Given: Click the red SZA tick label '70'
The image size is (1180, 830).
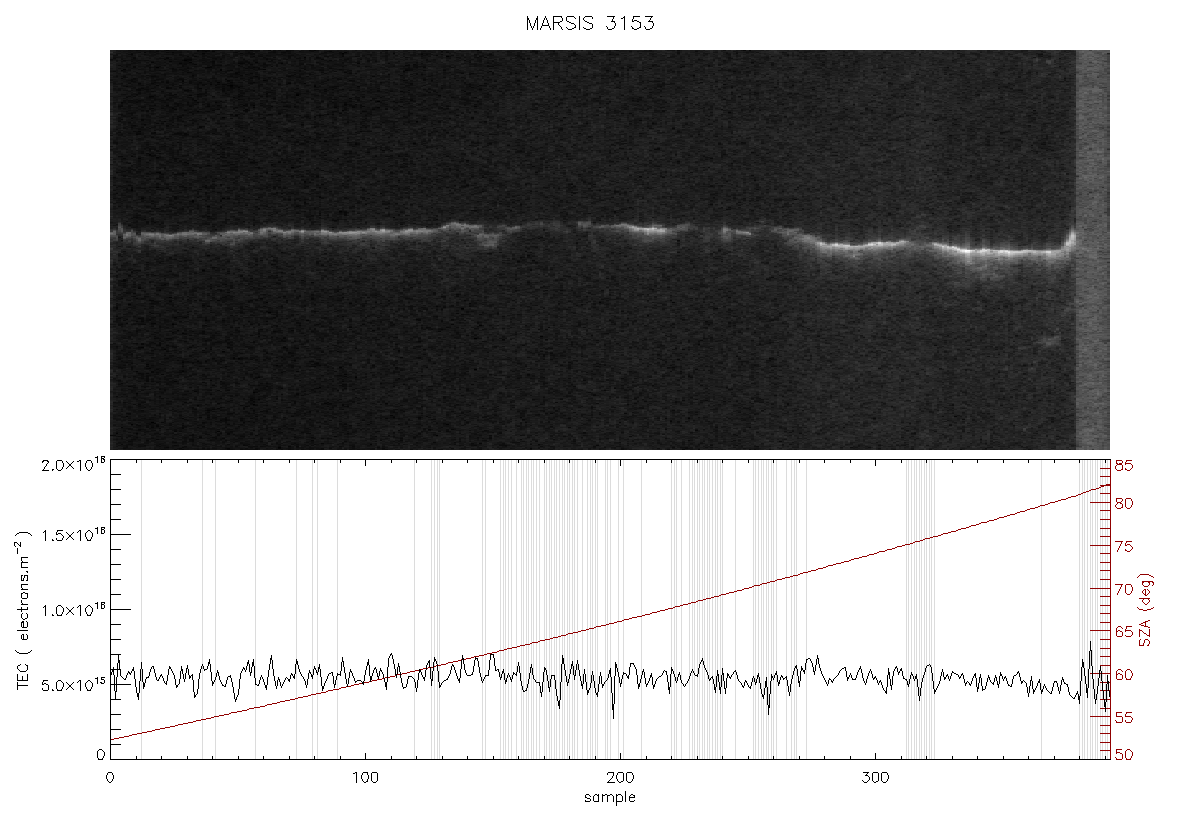Looking at the screenshot, I should coord(1124,589).
